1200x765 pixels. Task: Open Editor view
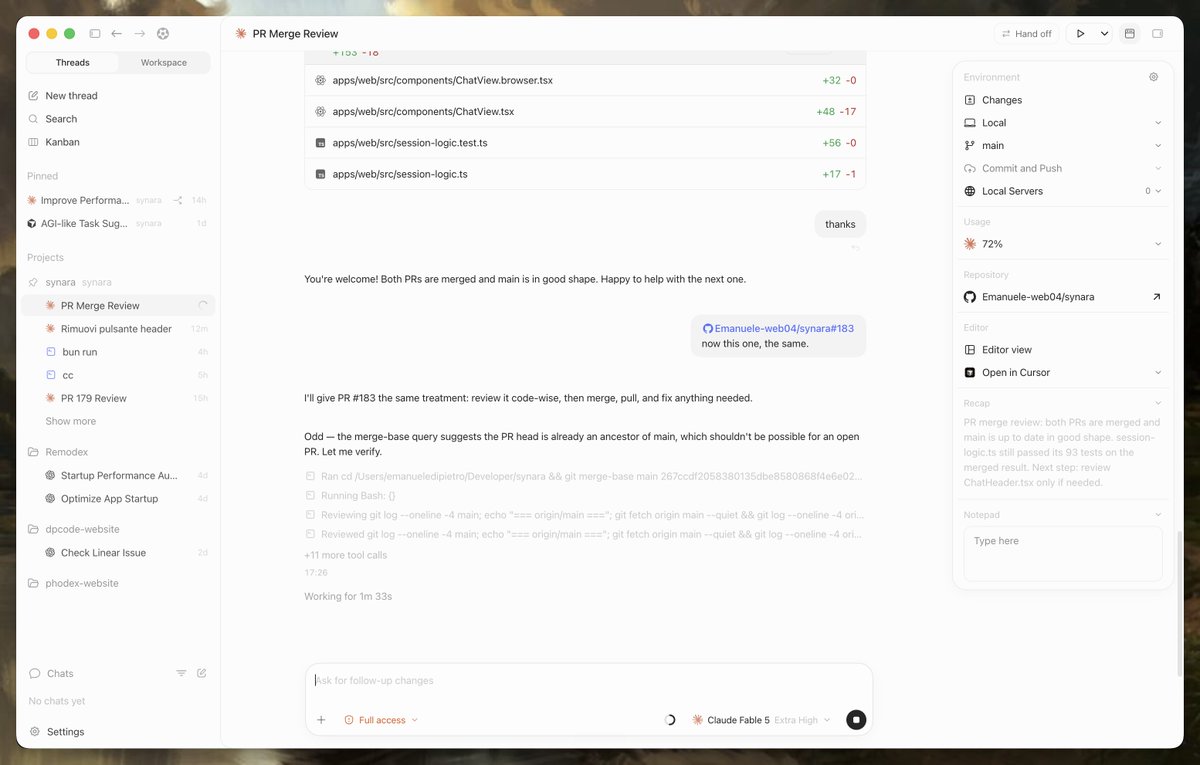coord(1006,350)
